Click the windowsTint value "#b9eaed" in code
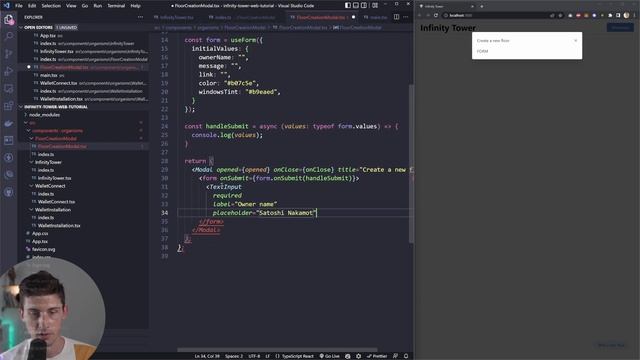Screen dimensions: 640x360 click(262, 92)
